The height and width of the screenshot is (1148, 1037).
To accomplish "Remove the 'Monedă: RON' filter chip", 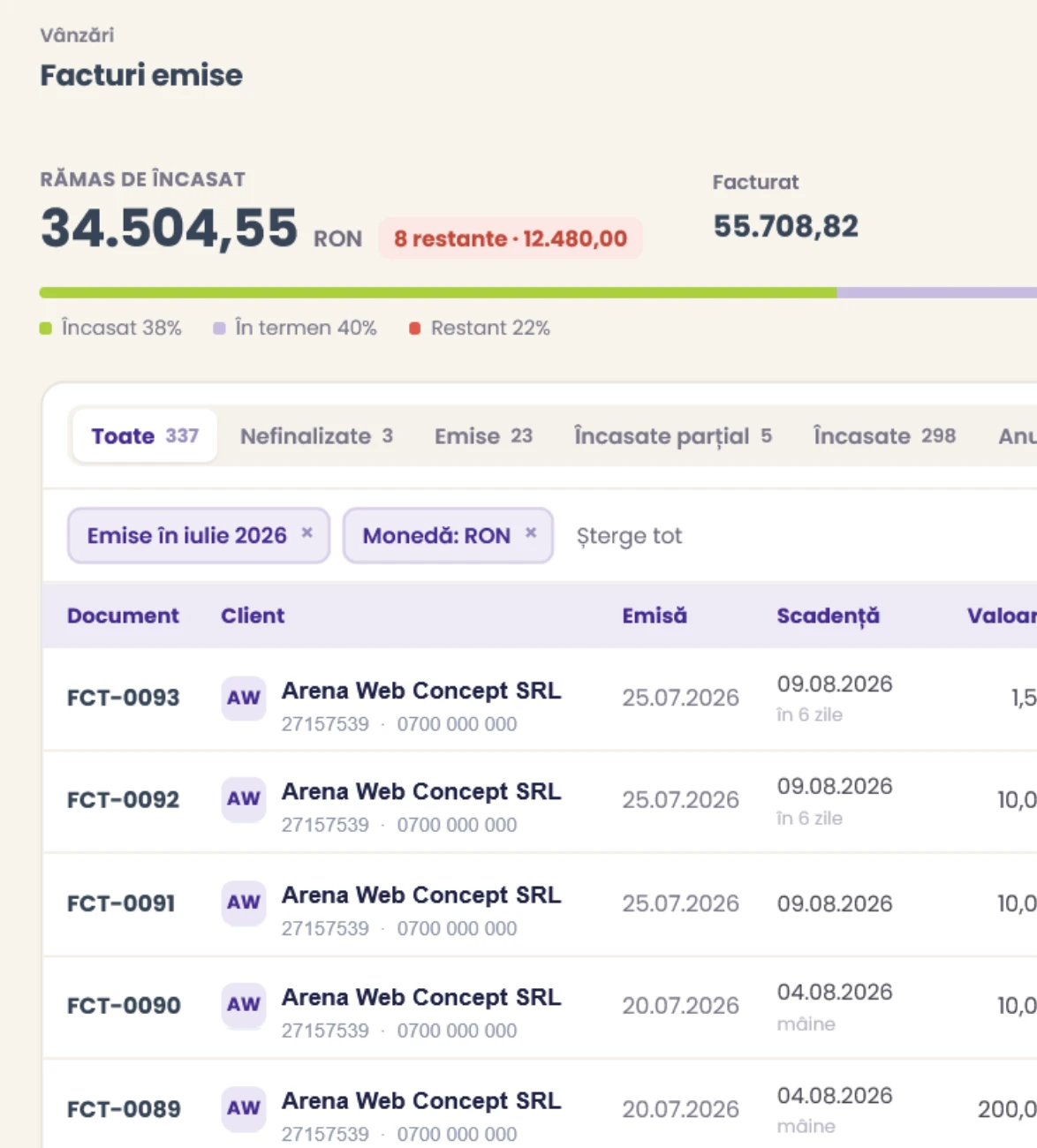I will coord(531,533).
